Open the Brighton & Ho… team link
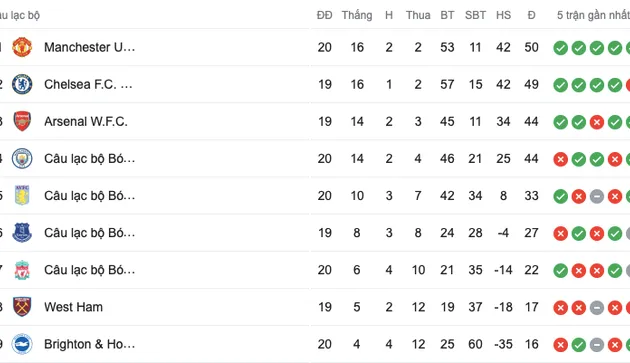Viewport: 630px width, 363px height. tap(90, 344)
